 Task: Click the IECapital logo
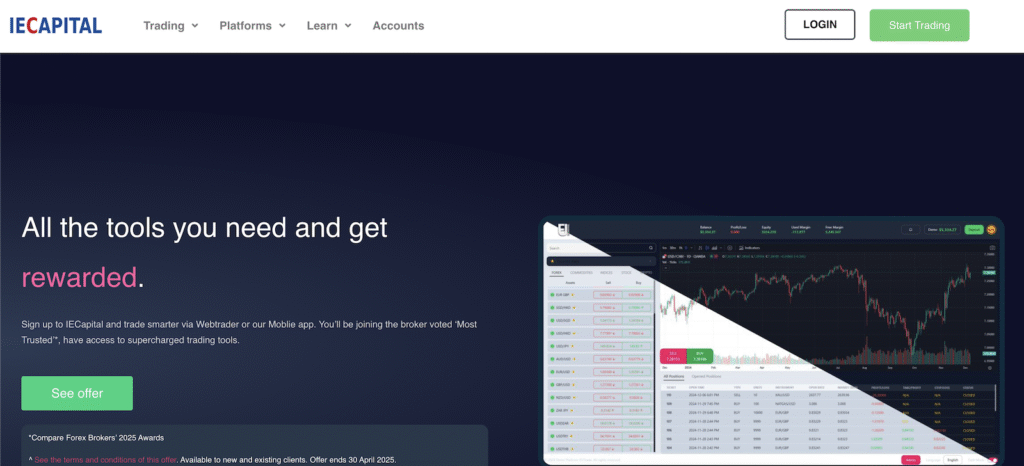[x=56, y=25]
